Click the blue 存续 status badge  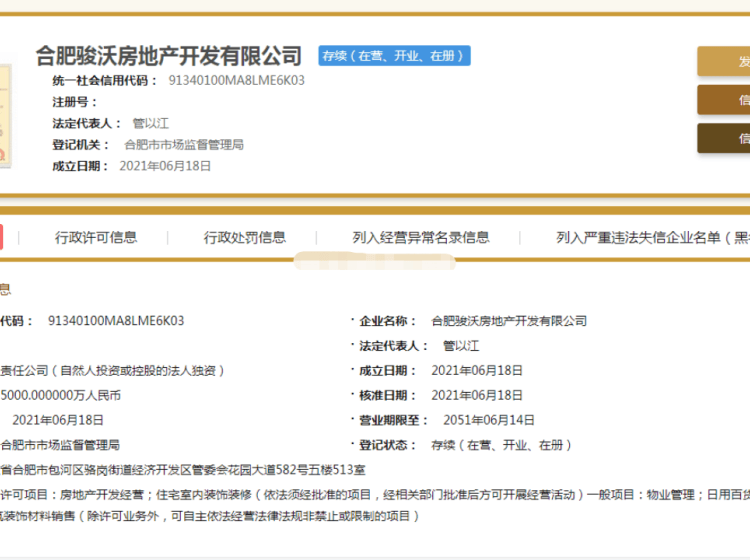tap(394, 56)
